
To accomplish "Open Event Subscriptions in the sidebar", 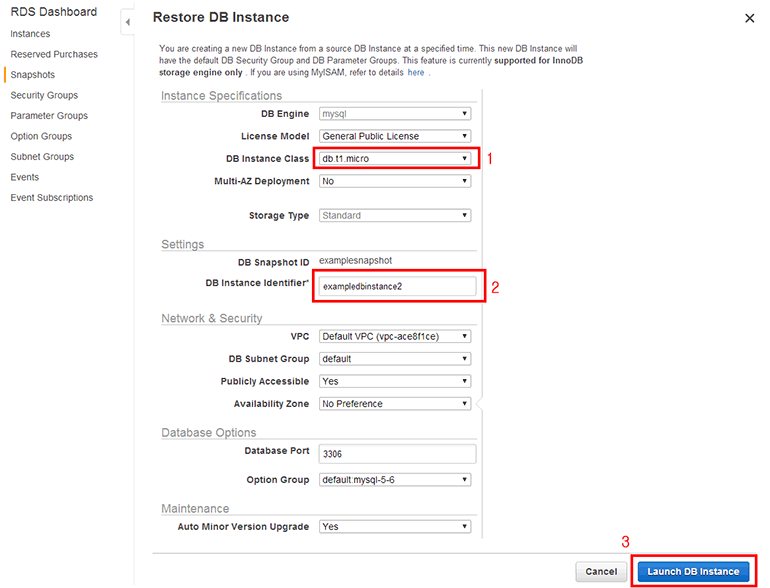I will (x=51, y=197).
